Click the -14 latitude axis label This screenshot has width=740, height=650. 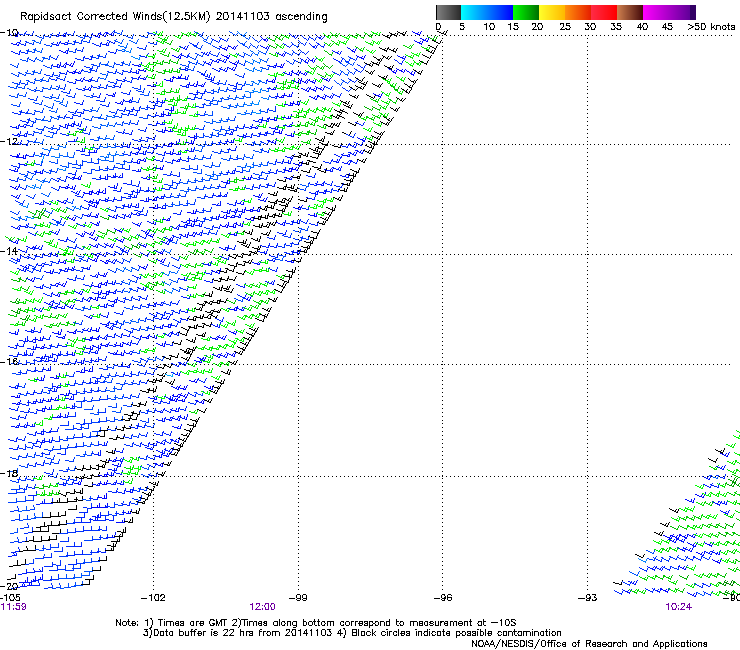9,251
